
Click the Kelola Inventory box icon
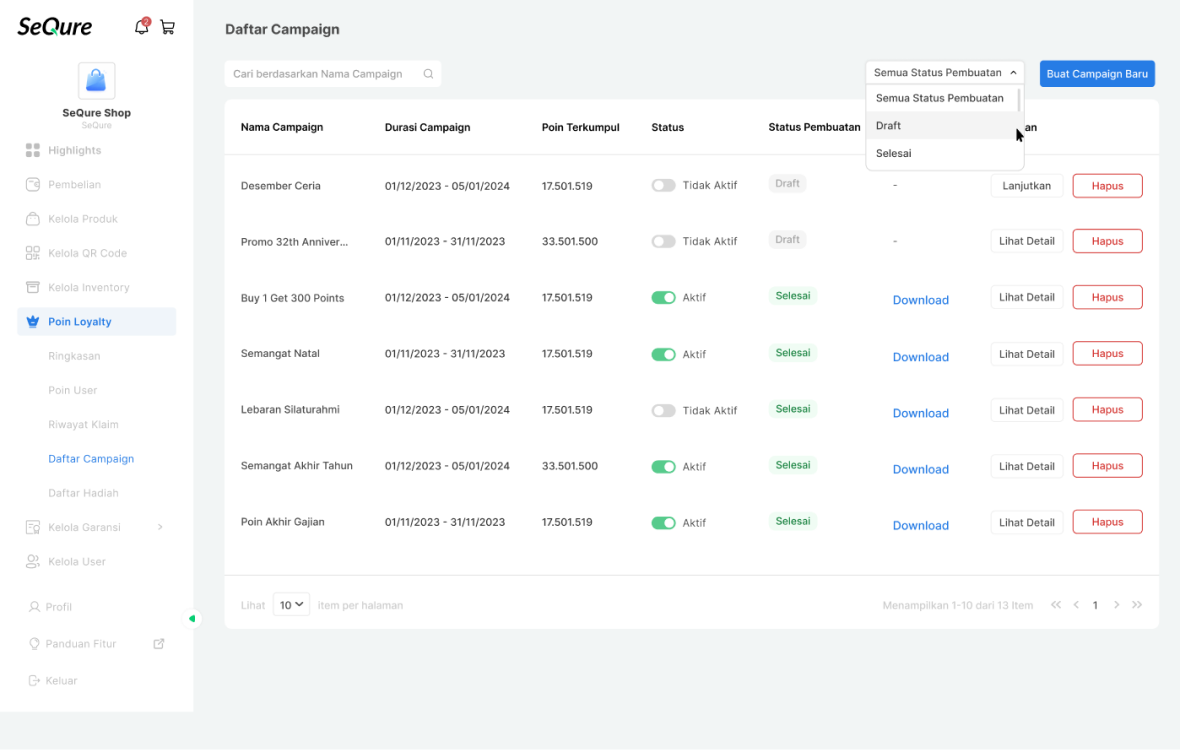pos(32,287)
